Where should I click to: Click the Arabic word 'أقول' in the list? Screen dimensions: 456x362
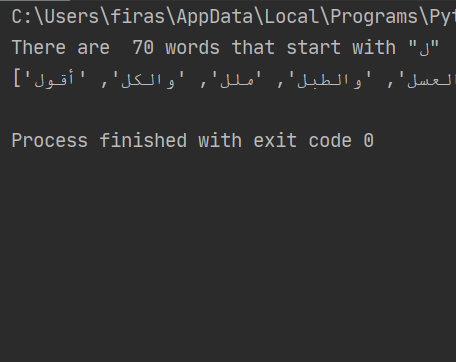(55, 80)
